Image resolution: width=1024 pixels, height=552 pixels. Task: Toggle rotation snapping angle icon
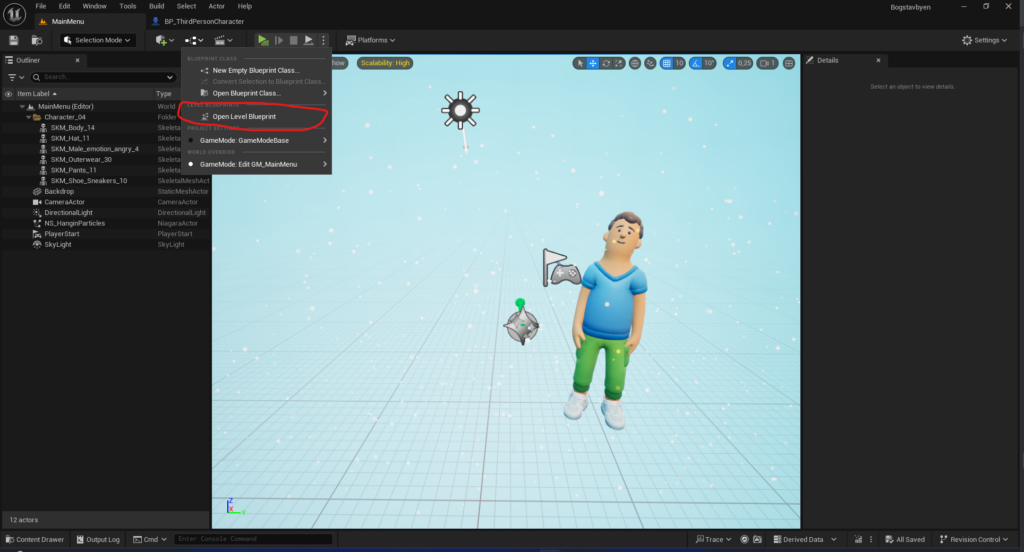pos(697,63)
